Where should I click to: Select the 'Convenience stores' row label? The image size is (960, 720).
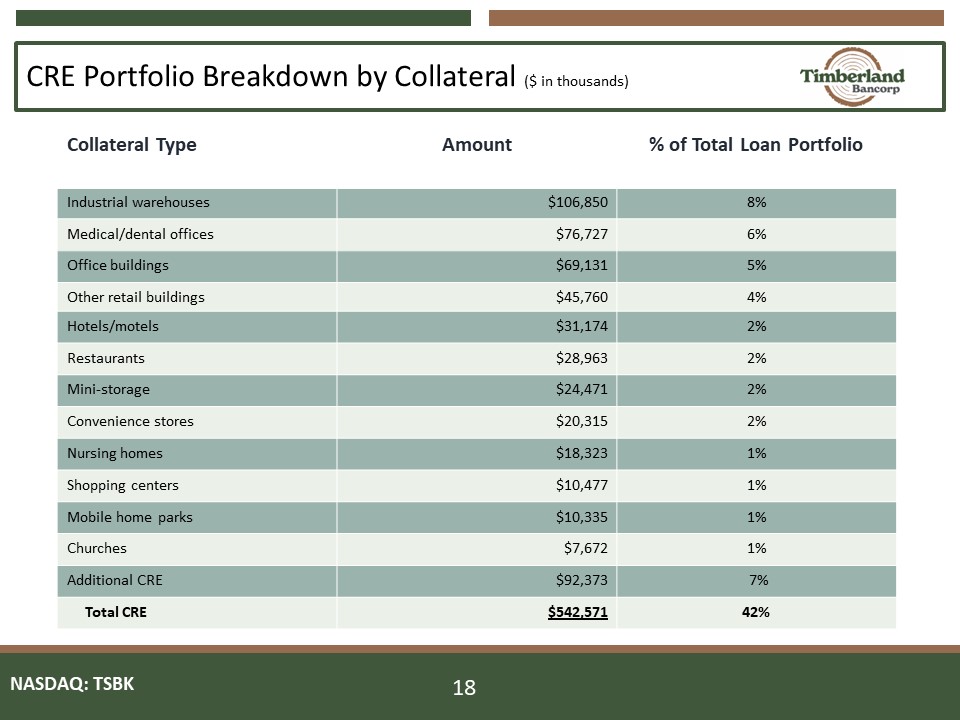click(130, 422)
